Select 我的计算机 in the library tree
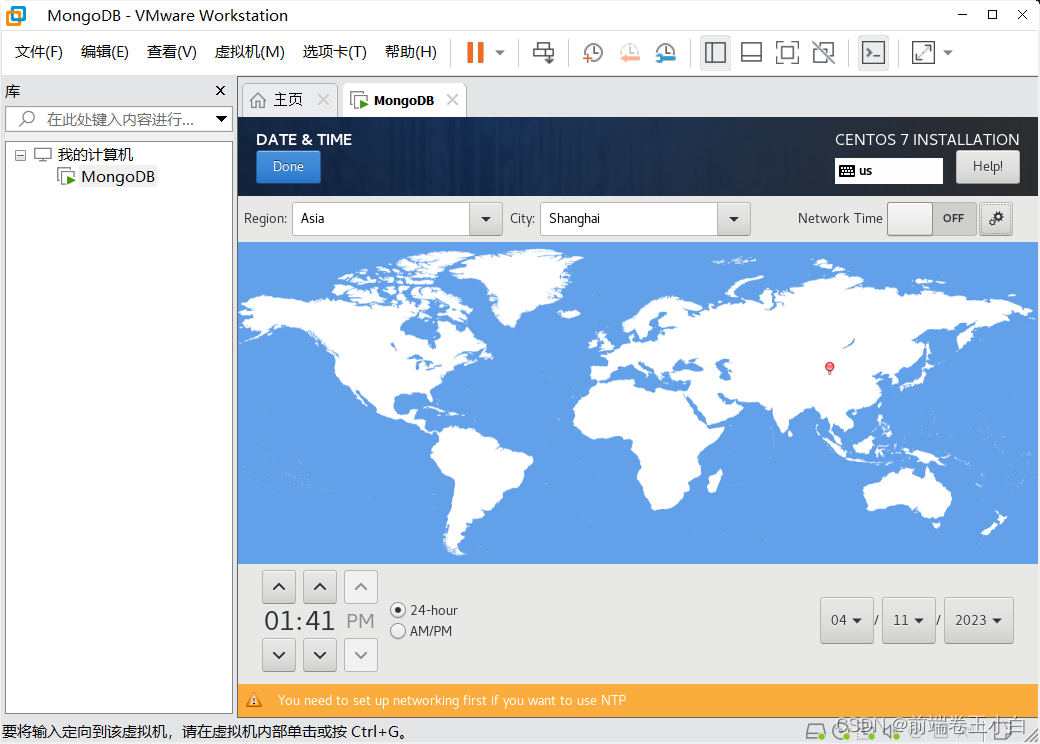 [x=95, y=155]
